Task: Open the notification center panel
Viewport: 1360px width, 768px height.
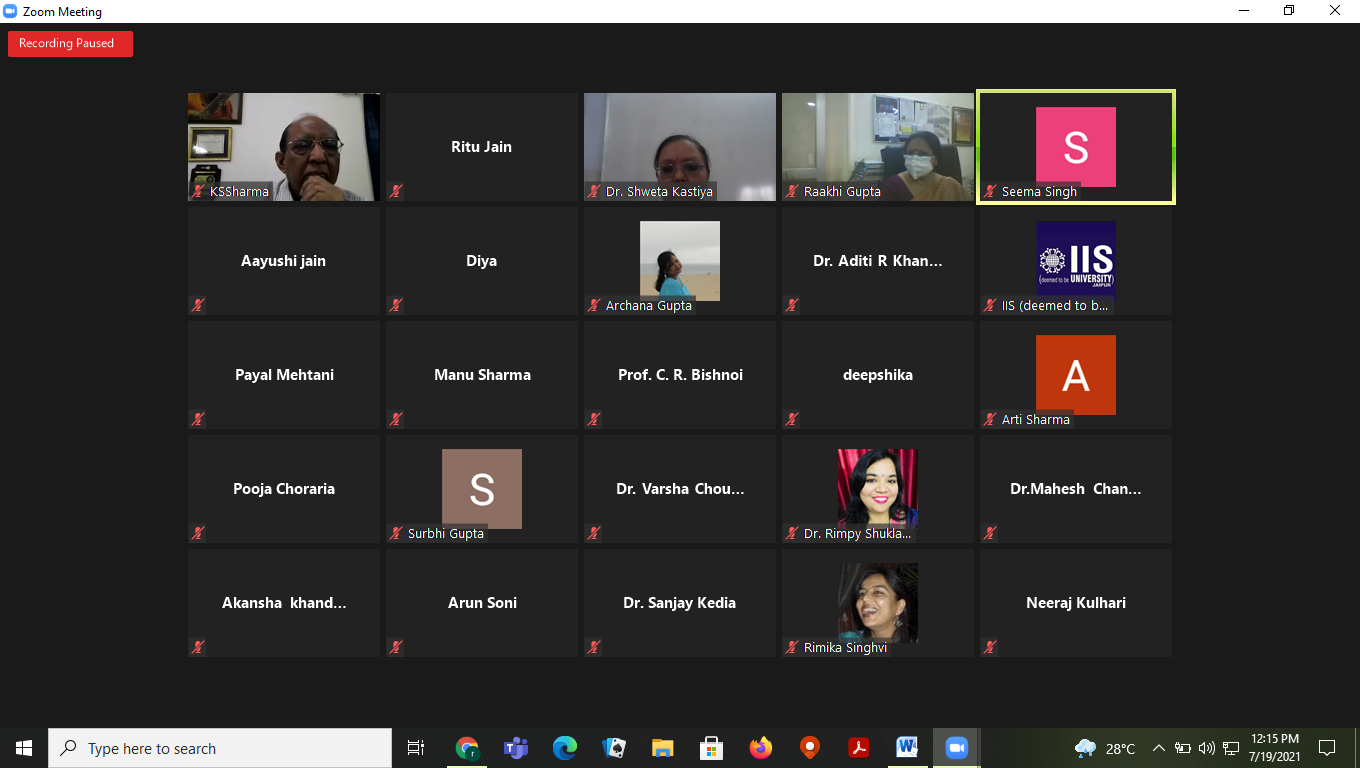Action: coord(1327,748)
